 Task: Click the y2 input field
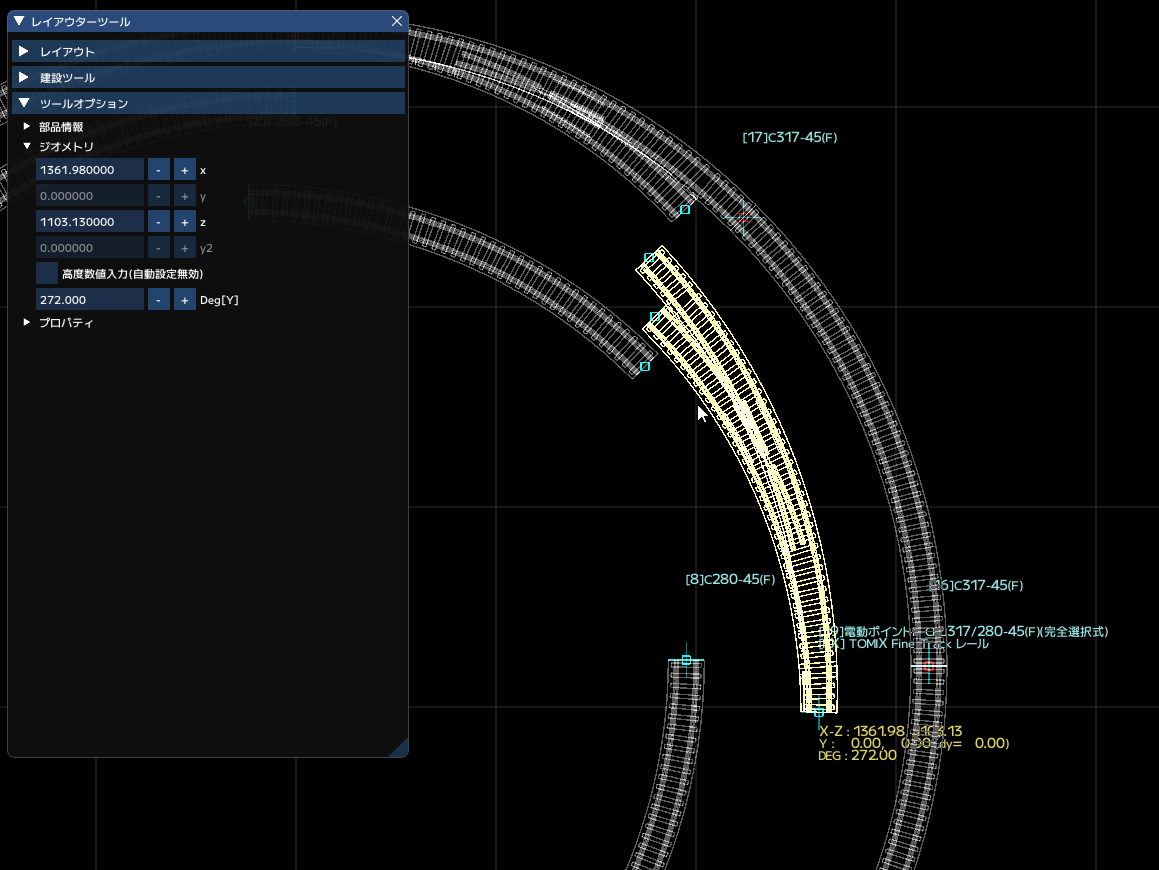pyautogui.click(x=89, y=248)
